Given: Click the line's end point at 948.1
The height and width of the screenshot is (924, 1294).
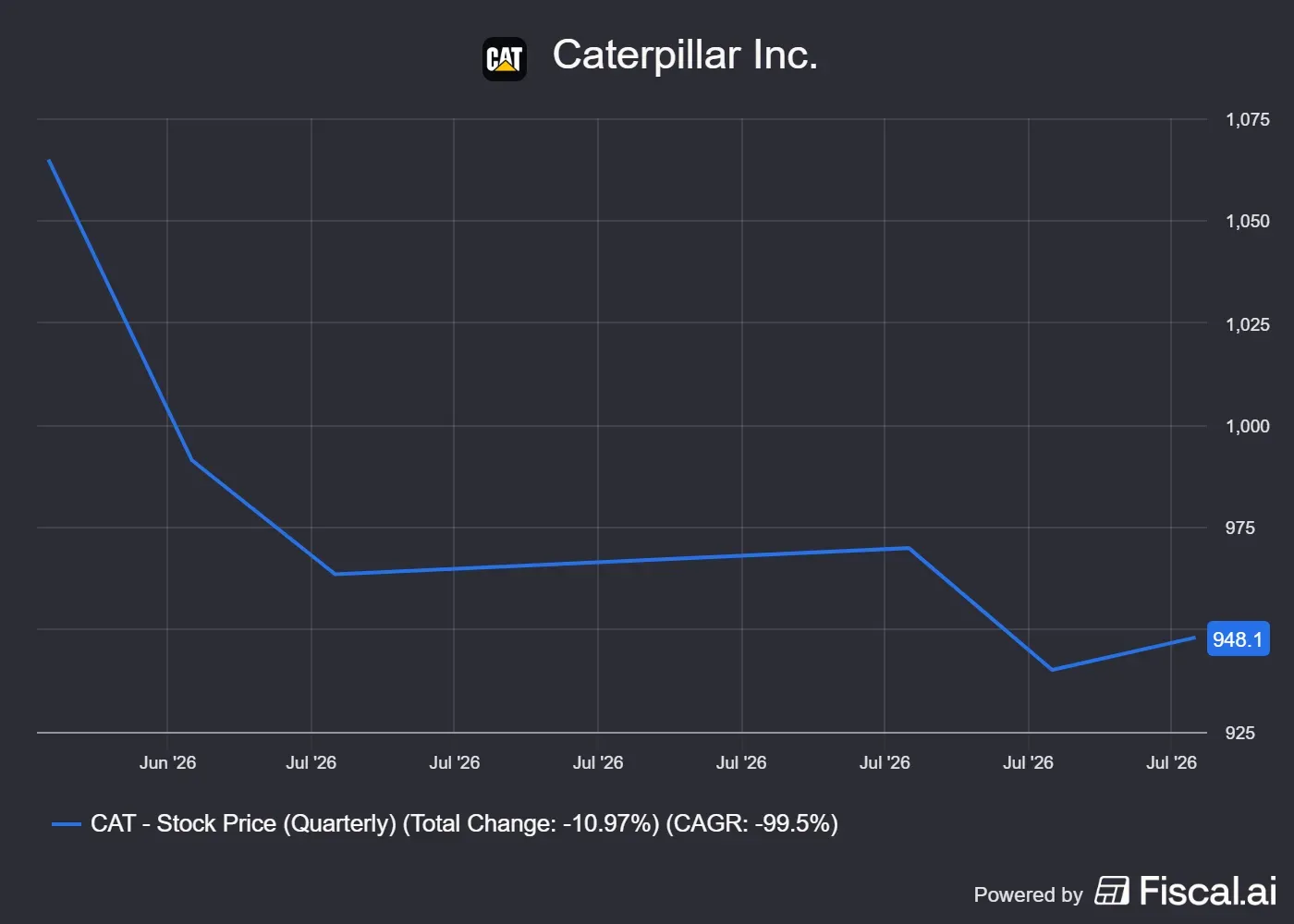Looking at the screenshot, I should (1194, 638).
